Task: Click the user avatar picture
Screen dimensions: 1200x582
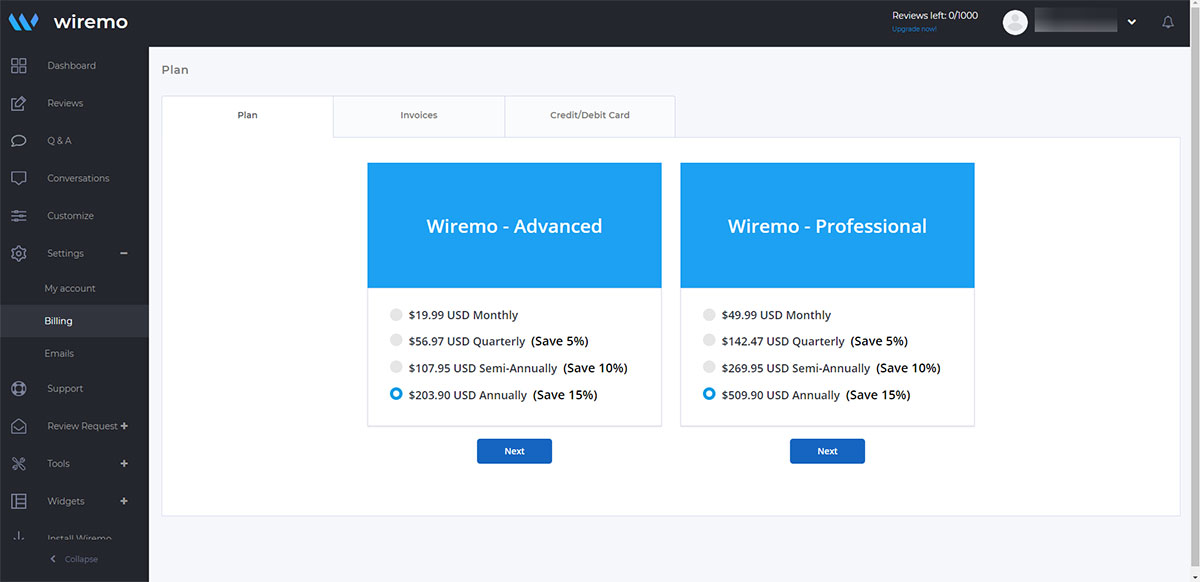Action: coord(1015,22)
